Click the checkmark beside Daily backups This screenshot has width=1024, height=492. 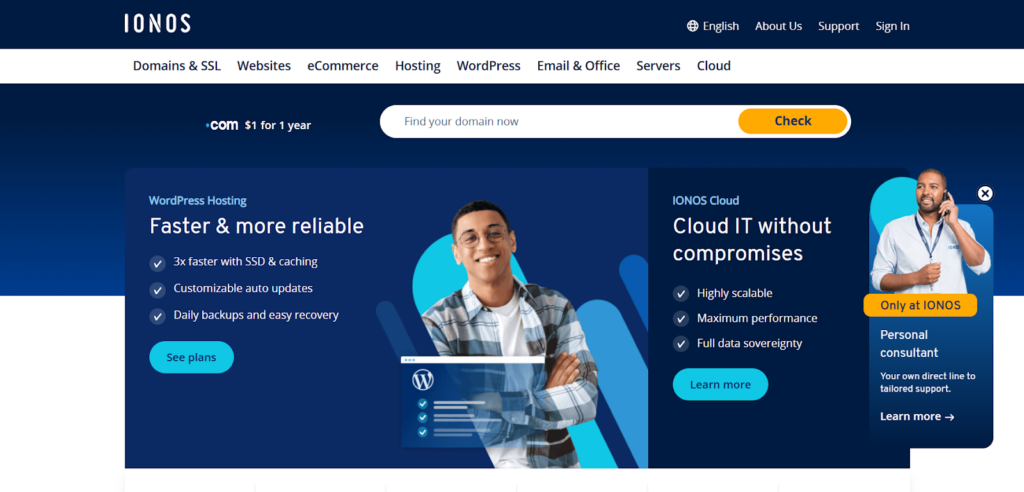157,317
